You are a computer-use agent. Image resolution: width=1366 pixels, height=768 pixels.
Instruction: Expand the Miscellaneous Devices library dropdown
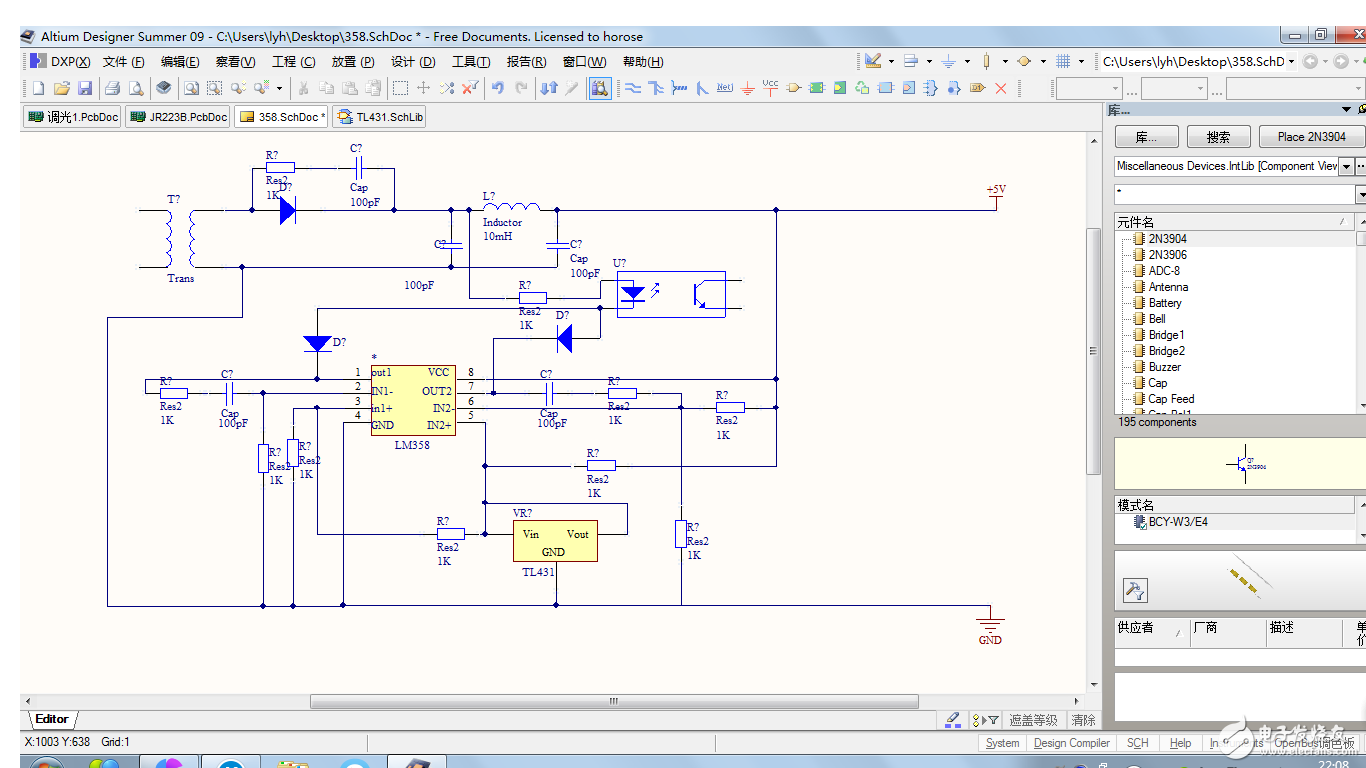(x=1346, y=166)
